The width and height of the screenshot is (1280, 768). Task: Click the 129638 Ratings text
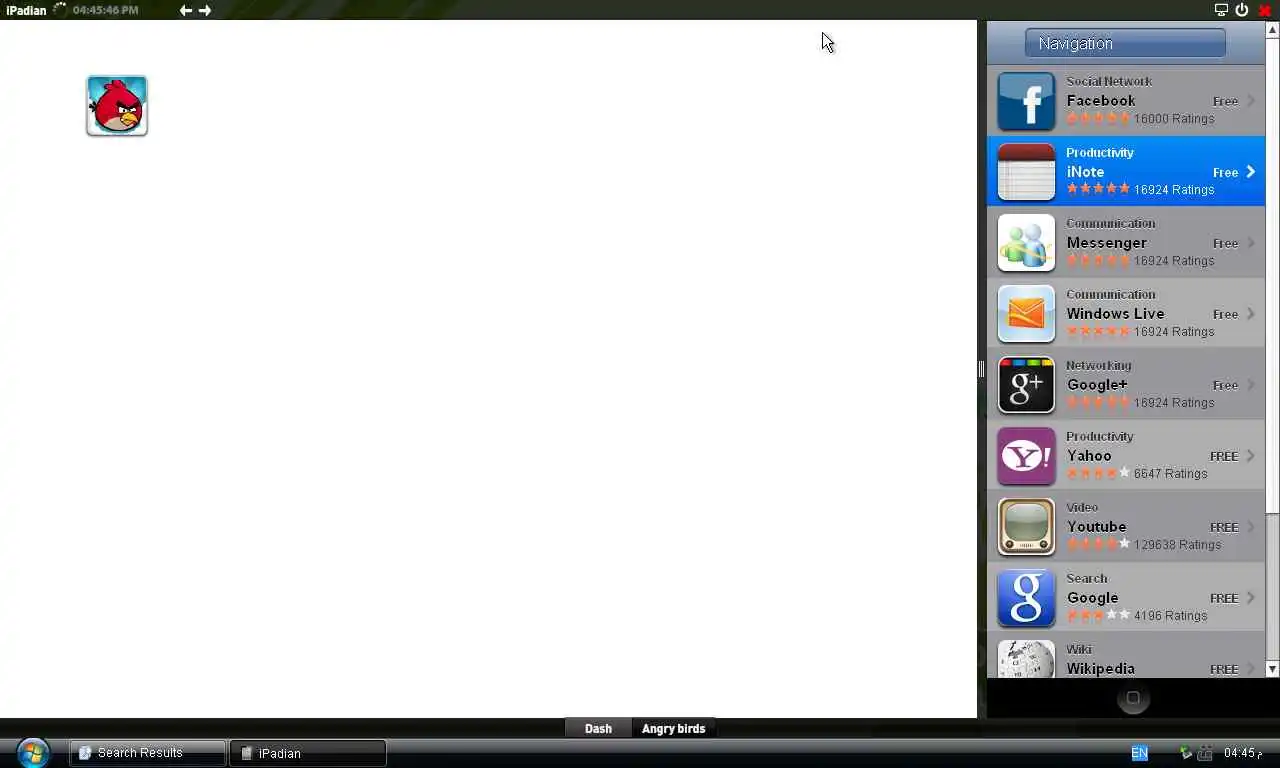(1177, 544)
